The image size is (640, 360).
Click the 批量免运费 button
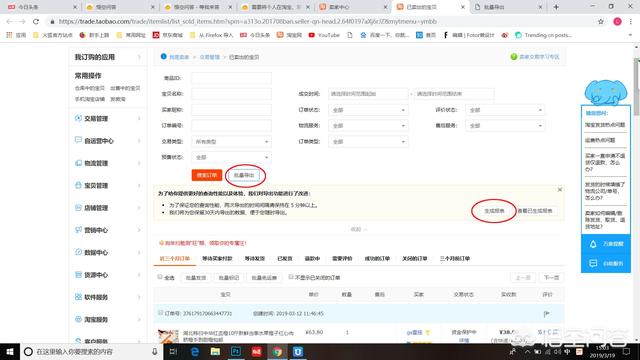[x=264, y=278]
